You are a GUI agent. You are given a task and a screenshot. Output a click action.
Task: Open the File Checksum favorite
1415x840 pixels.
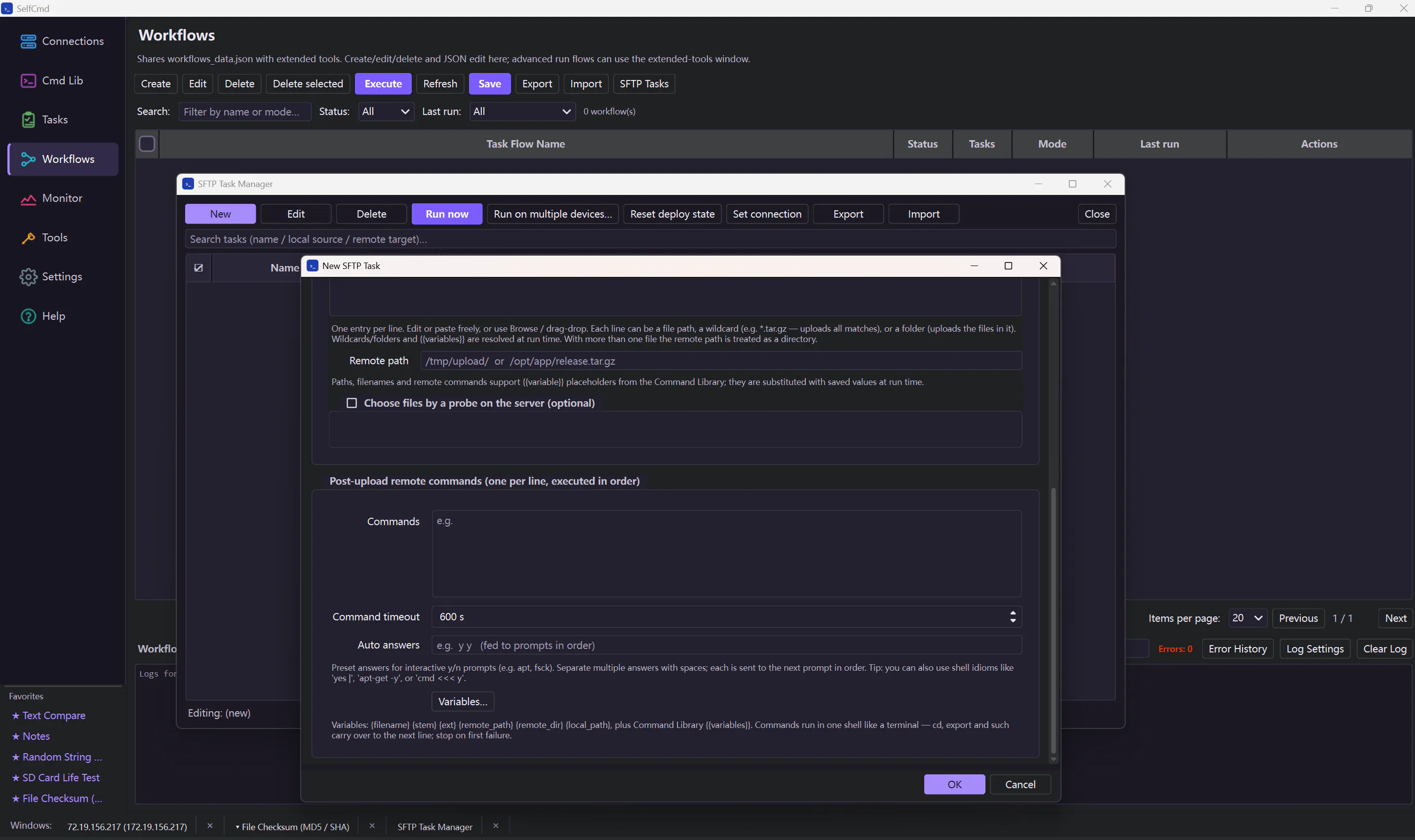coord(57,798)
